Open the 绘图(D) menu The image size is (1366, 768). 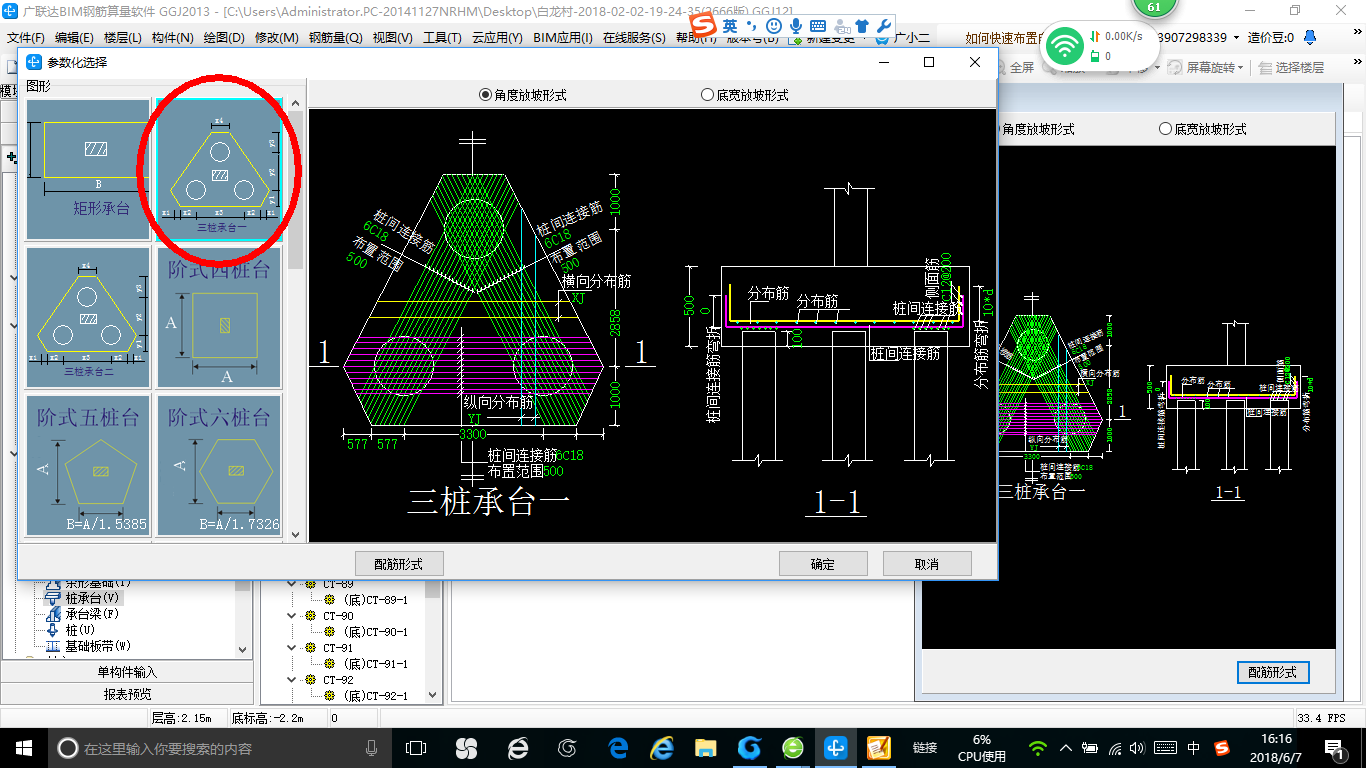coord(224,38)
